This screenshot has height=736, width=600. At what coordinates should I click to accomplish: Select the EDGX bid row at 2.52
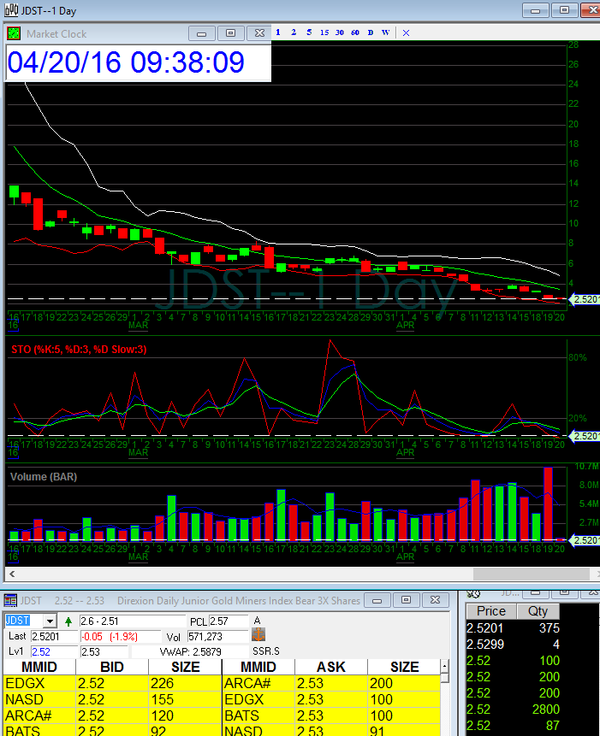point(110,684)
